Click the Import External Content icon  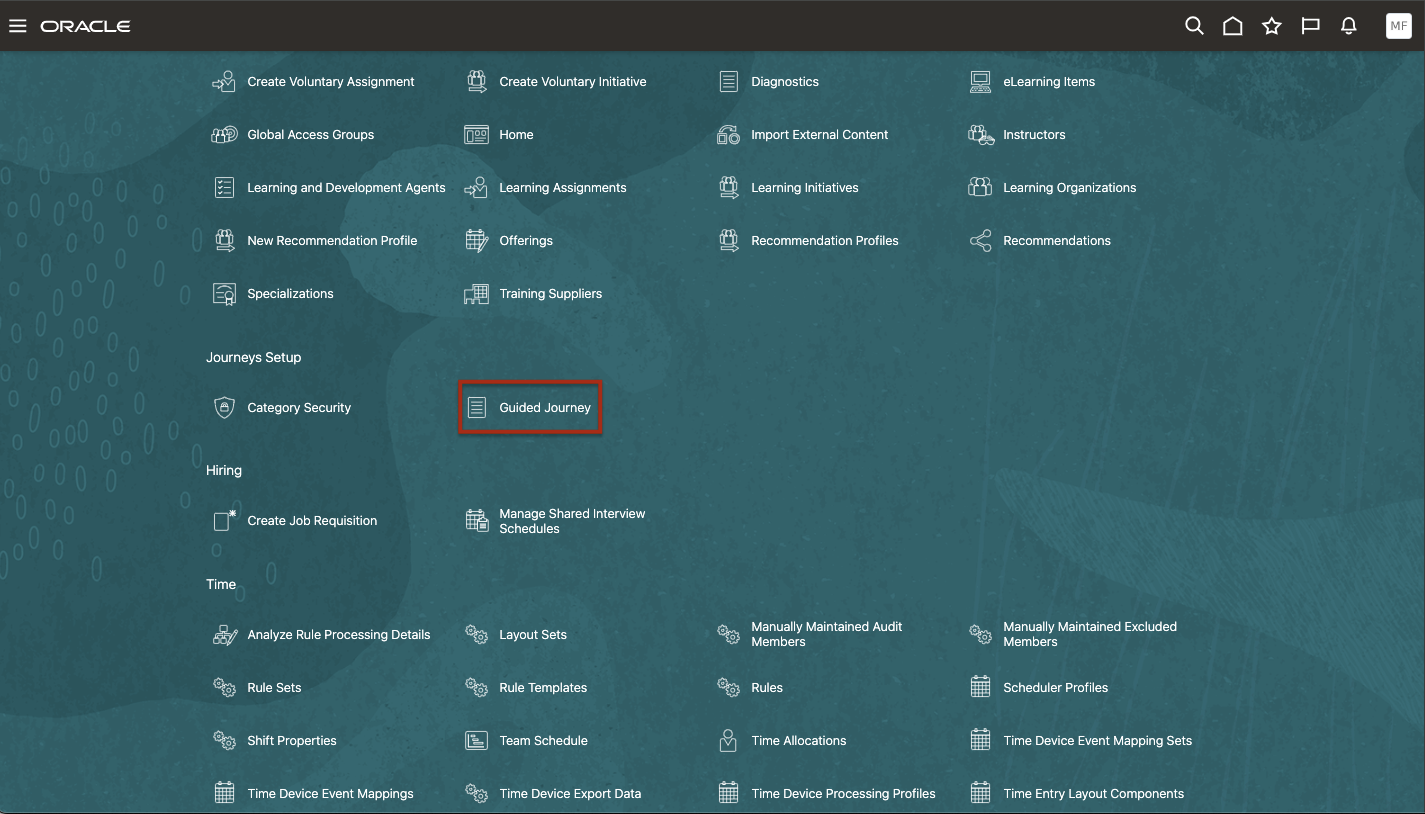729,135
